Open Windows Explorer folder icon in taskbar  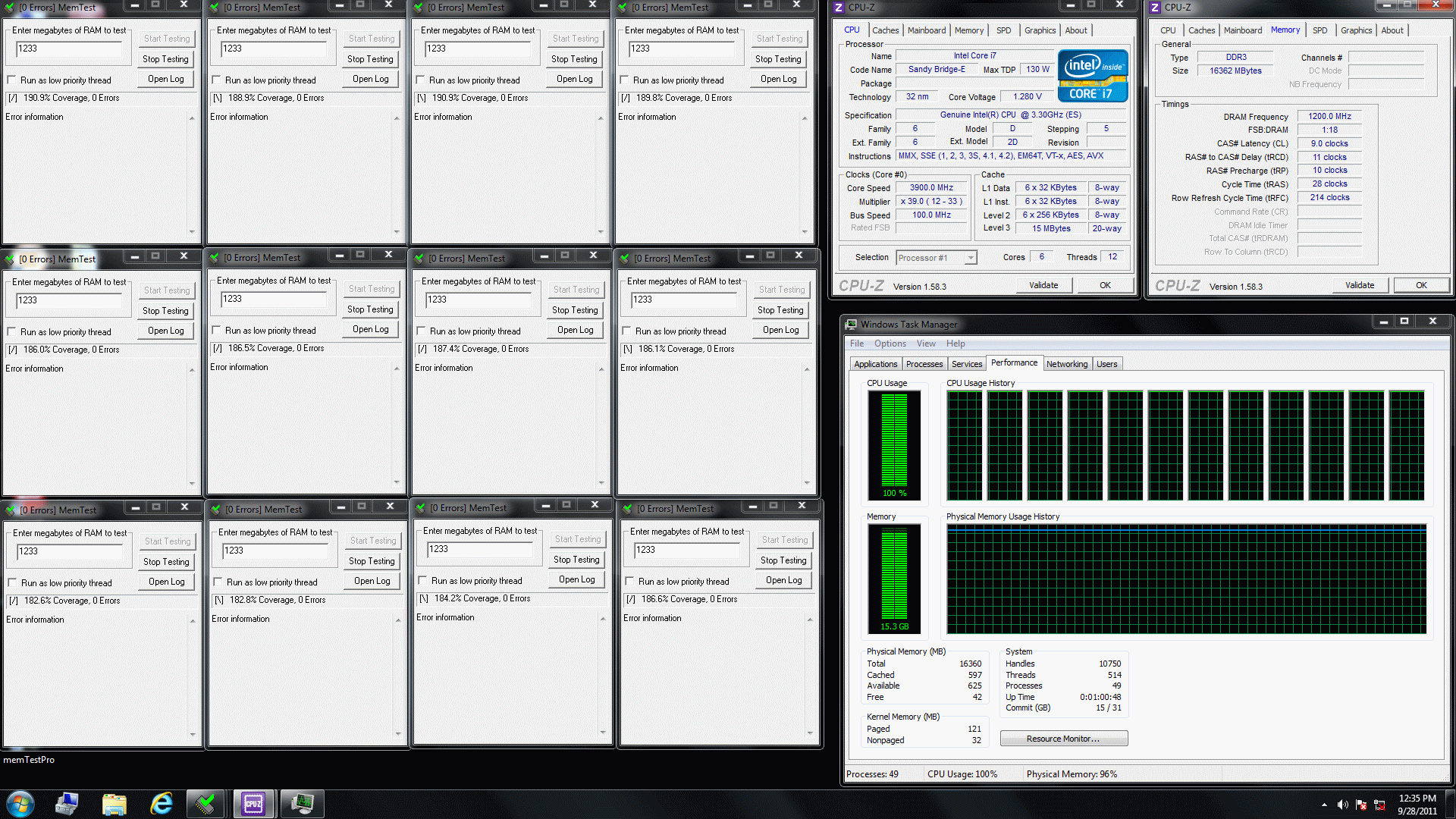(x=114, y=804)
